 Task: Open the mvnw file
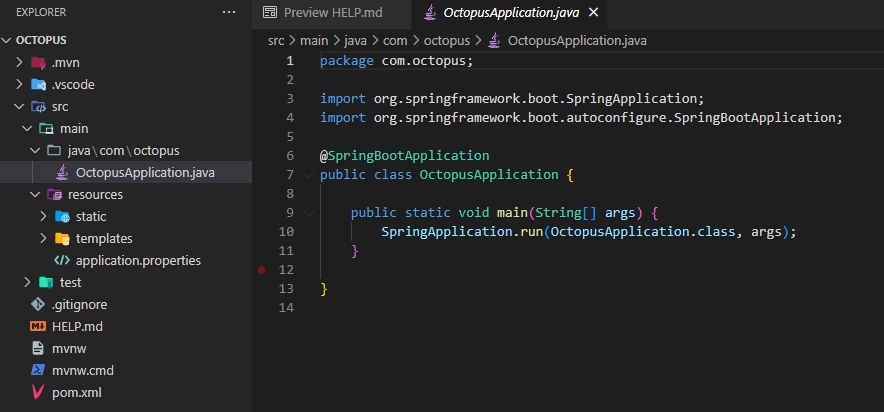click(69, 348)
